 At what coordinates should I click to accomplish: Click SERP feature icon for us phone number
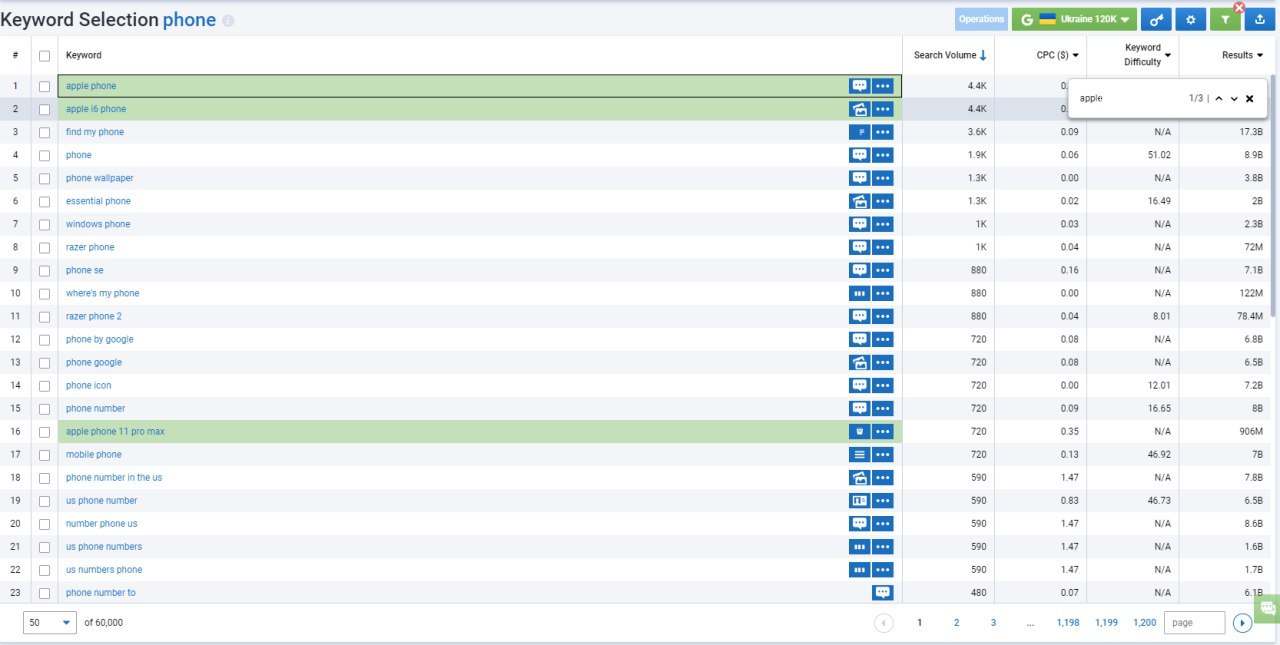click(x=859, y=500)
